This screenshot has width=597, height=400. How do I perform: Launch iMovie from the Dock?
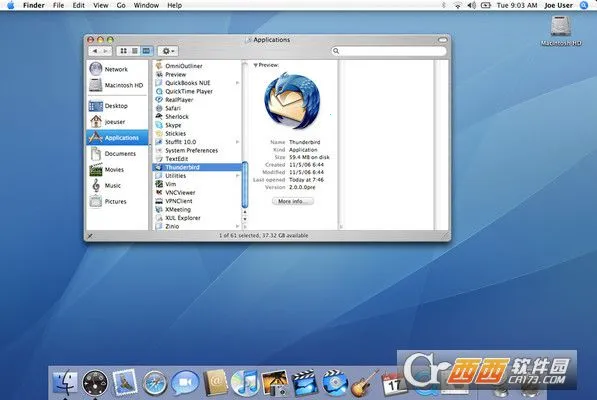[305, 383]
